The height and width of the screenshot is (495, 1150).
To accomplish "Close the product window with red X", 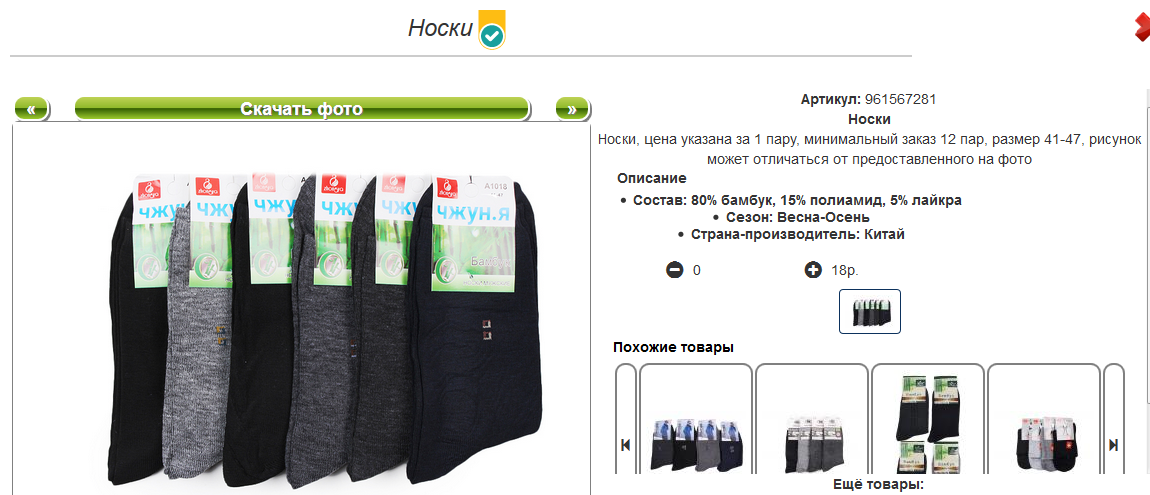I will point(1142,28).
